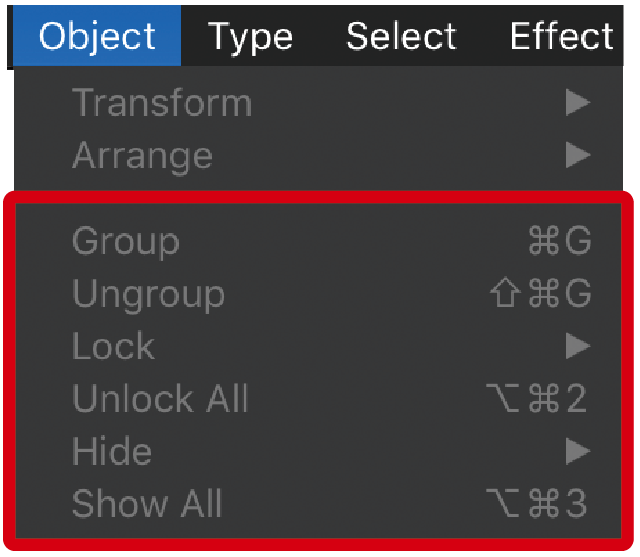Select the Ungroup command
Screen dimensions: 640x557
148,295
